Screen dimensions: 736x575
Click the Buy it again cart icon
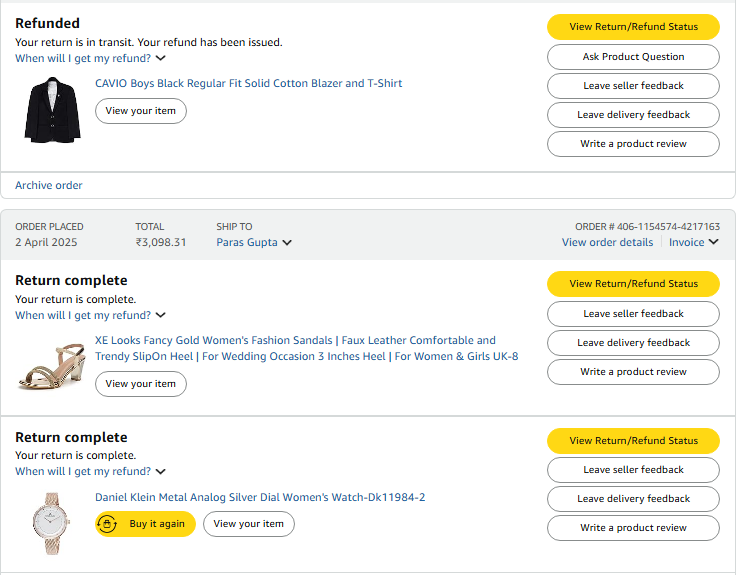pyautogui.click(x=107, y=524)
